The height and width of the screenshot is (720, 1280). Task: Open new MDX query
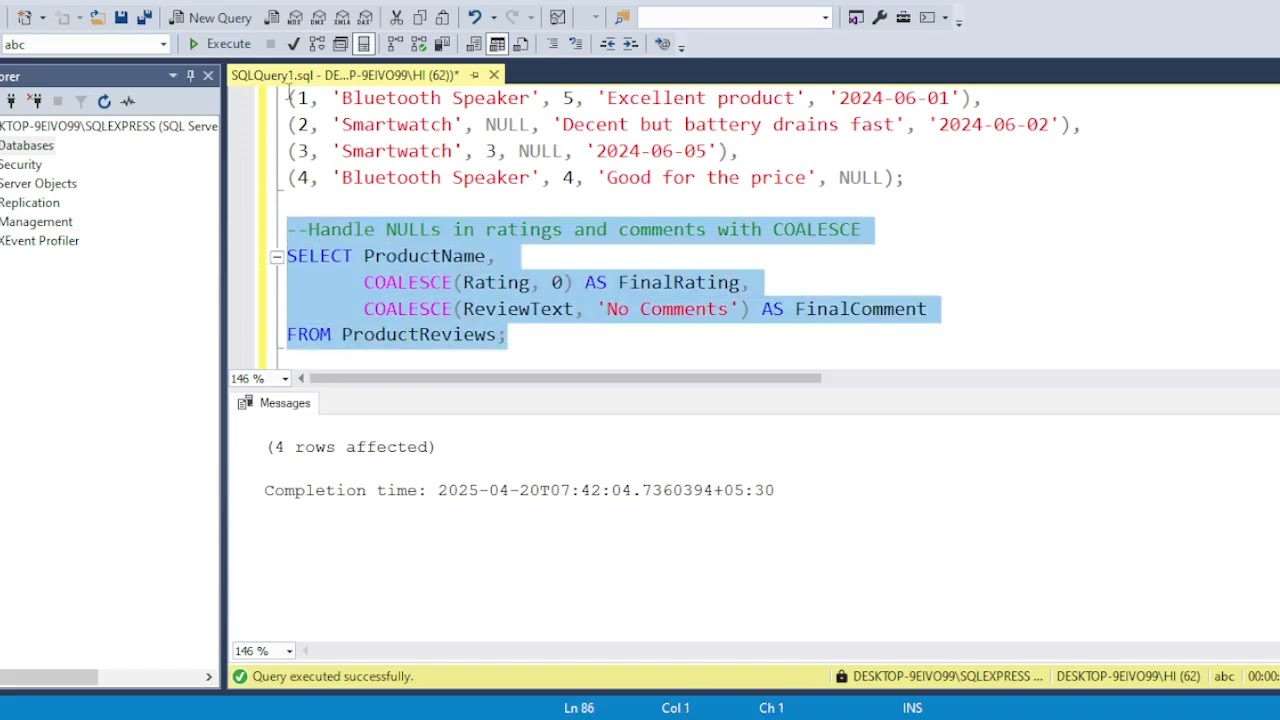coord(295,17)
